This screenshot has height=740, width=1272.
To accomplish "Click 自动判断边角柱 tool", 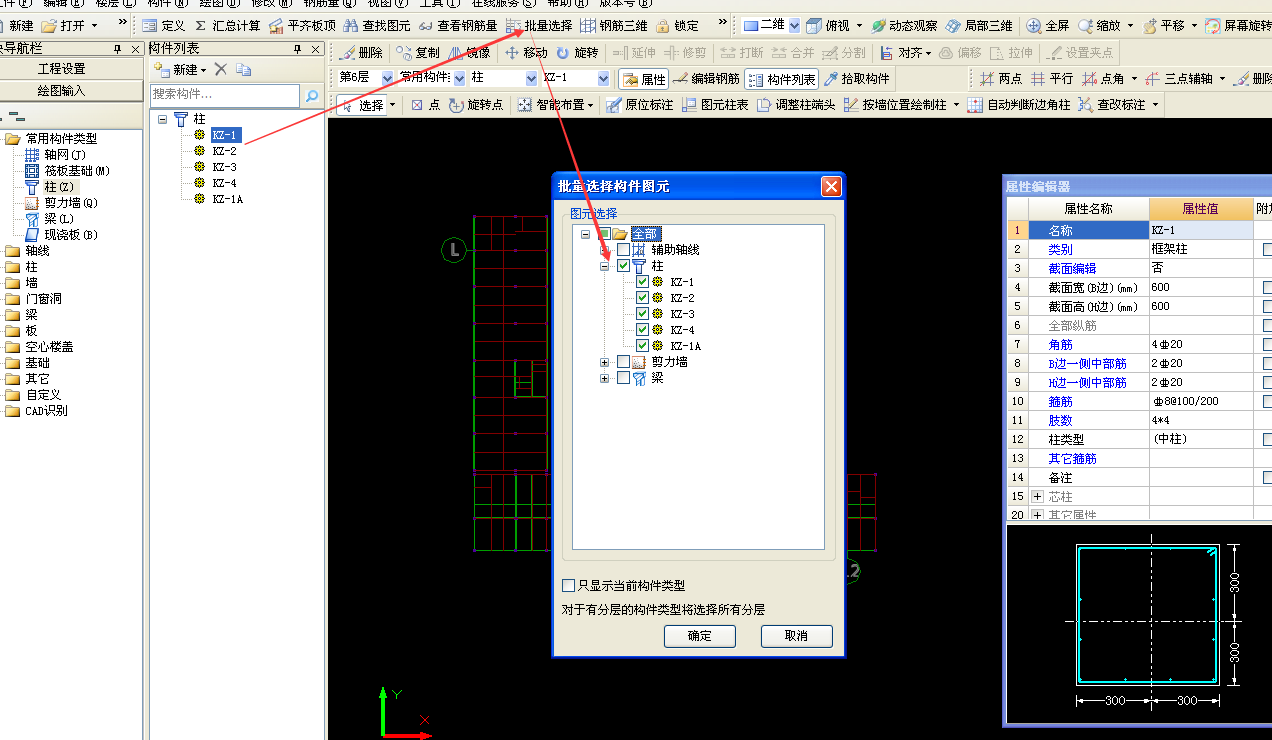I will [1019, 104].
